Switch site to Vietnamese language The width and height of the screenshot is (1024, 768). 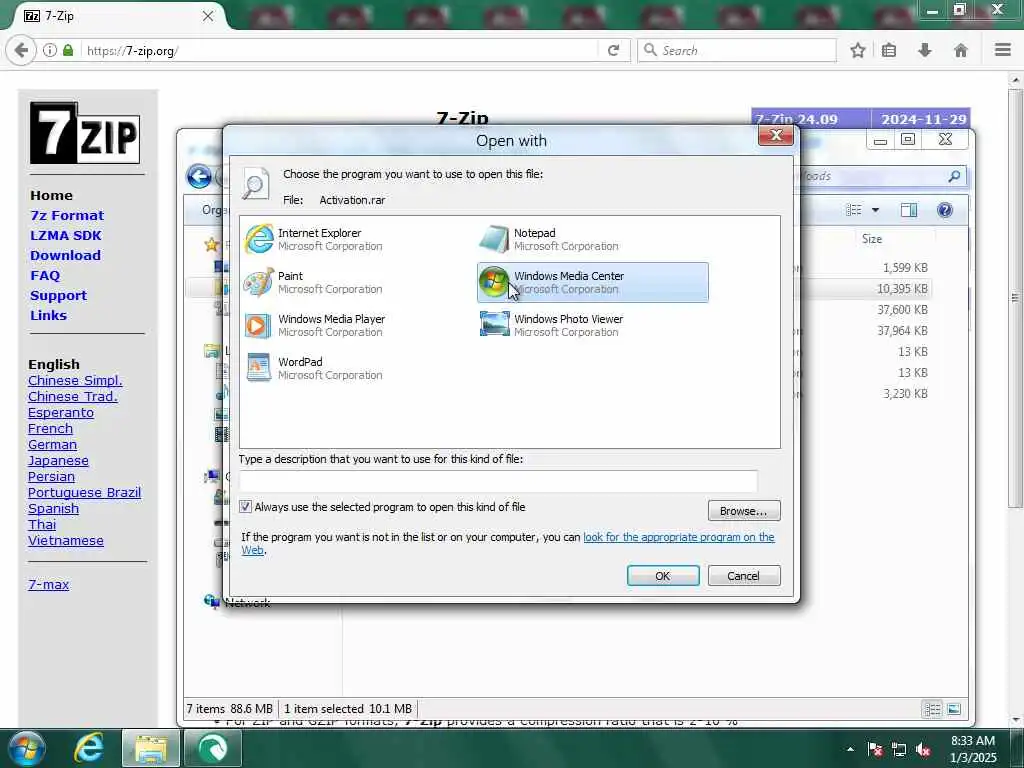(66, 541)
